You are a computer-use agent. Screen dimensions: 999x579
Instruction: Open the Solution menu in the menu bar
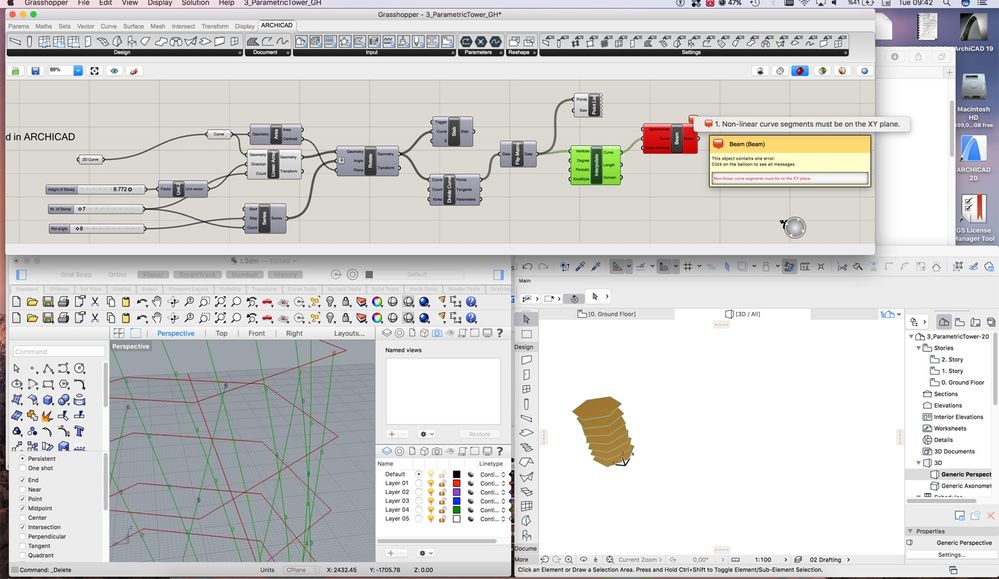point(195,4)
